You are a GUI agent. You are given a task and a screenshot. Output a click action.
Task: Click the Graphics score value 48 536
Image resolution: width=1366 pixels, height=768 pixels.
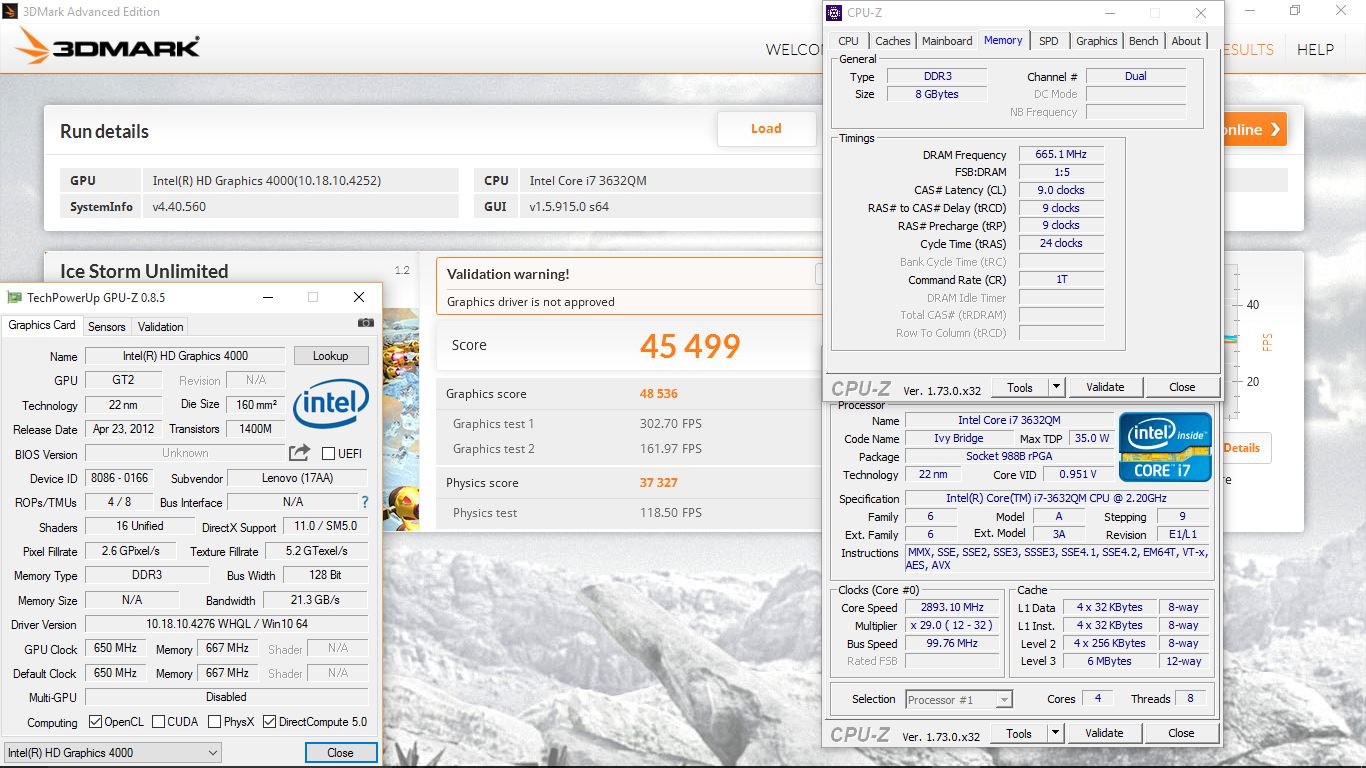pyautogui.click(x=659, y=394)
